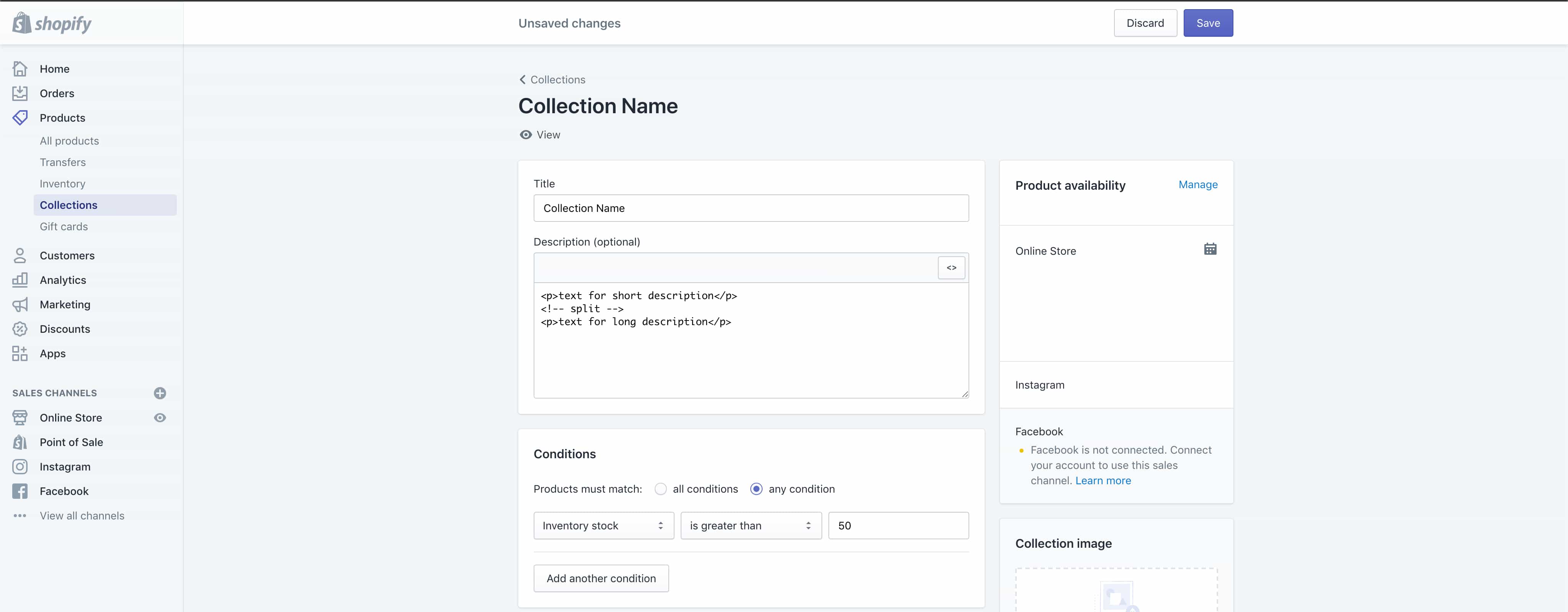Image resolution: width=1568 pixels, height=612 pixels.
Task: Open the is greater than dropdown
Action: click(751, 526)
